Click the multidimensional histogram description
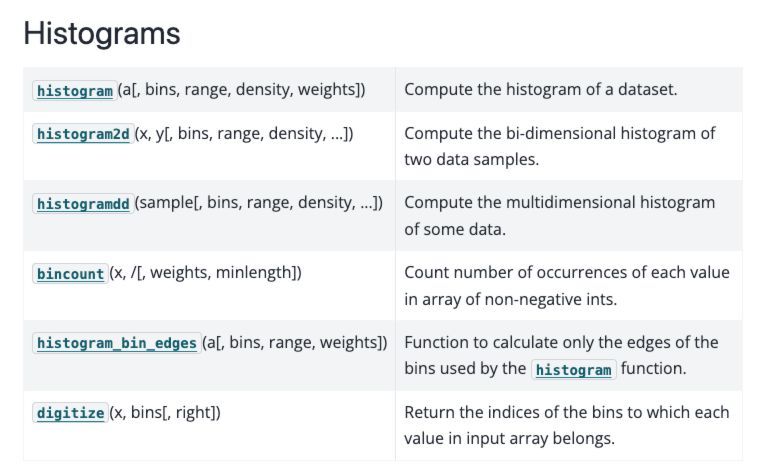The width and height of the screenshot is (766, 473). click(x=559, y=215)
